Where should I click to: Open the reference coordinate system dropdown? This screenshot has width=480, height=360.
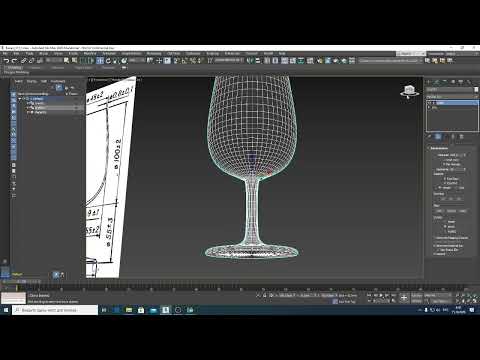(137, 60)
